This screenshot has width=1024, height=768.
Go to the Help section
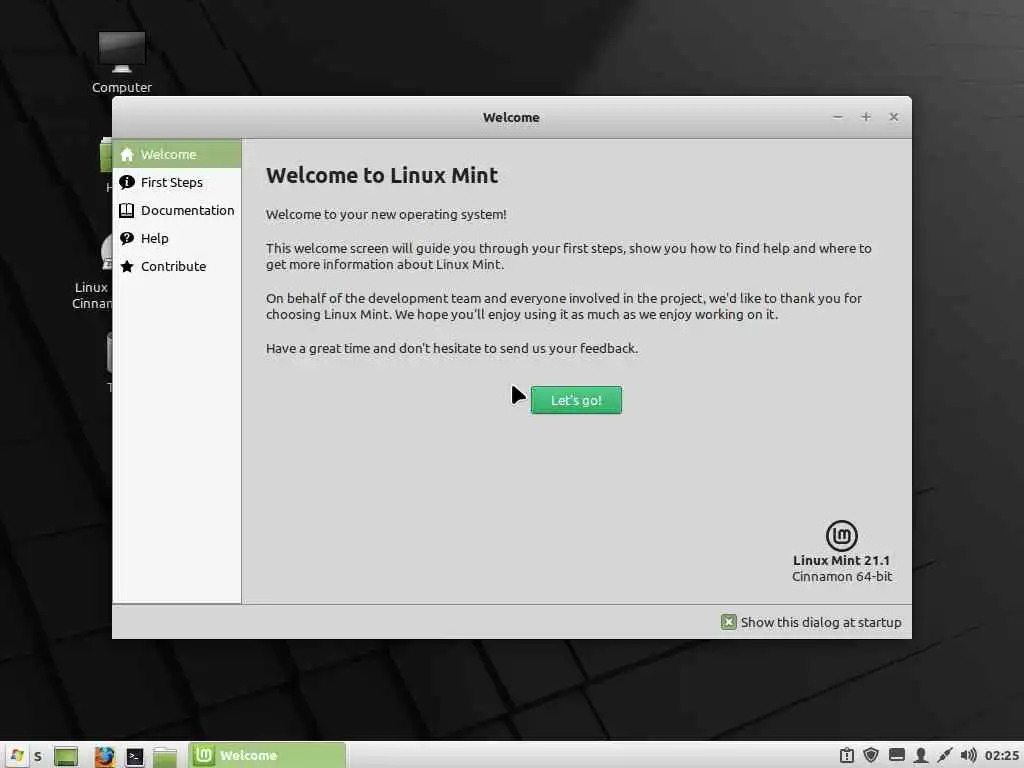coord(177,238)
